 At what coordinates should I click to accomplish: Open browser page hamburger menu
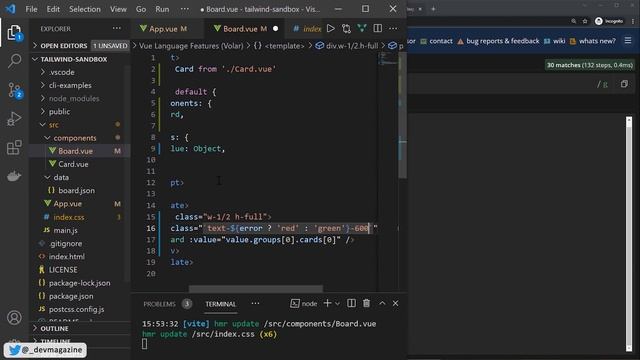click(x=628, y=40)
